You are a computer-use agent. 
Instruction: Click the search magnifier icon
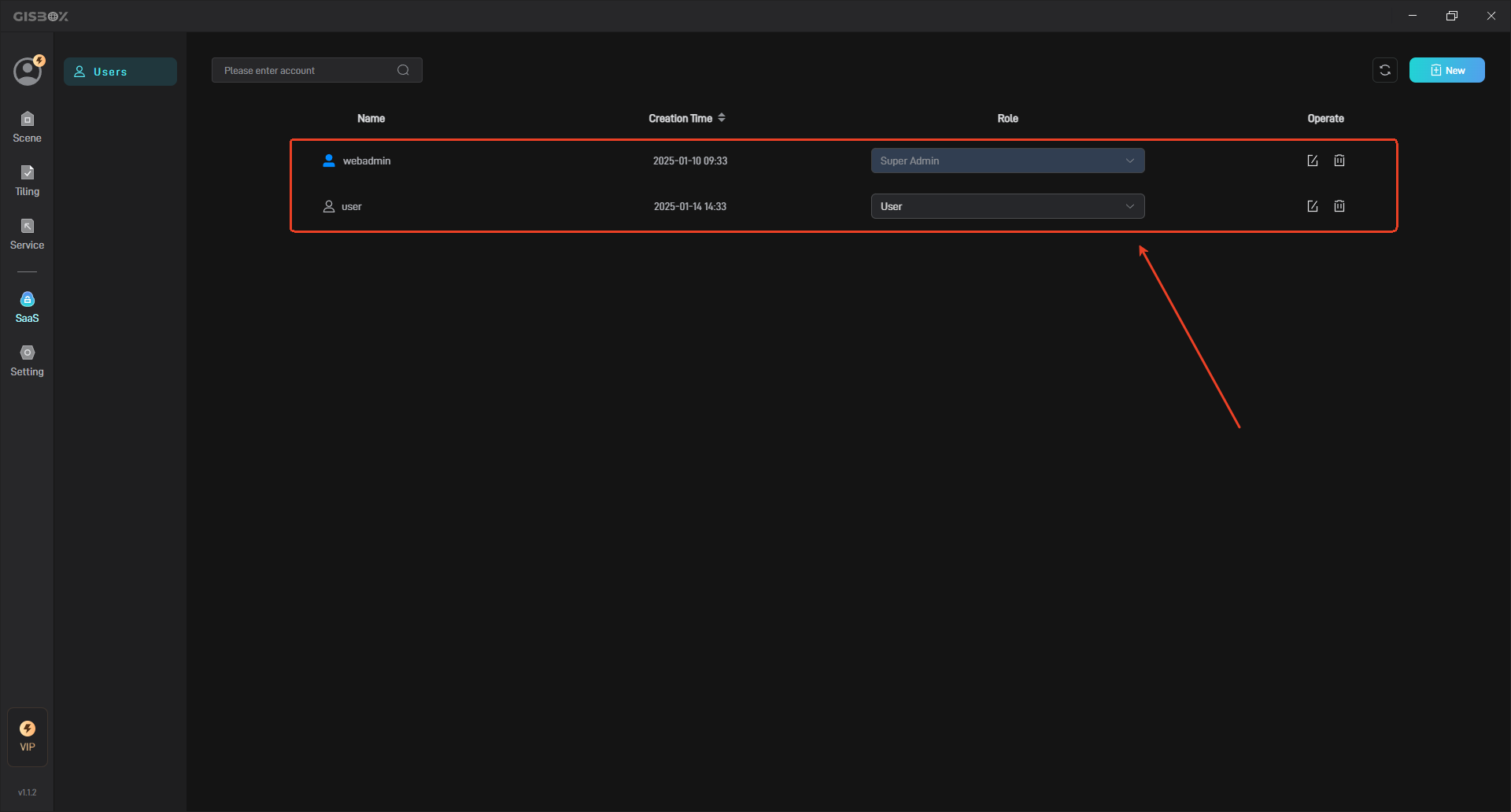403,70
